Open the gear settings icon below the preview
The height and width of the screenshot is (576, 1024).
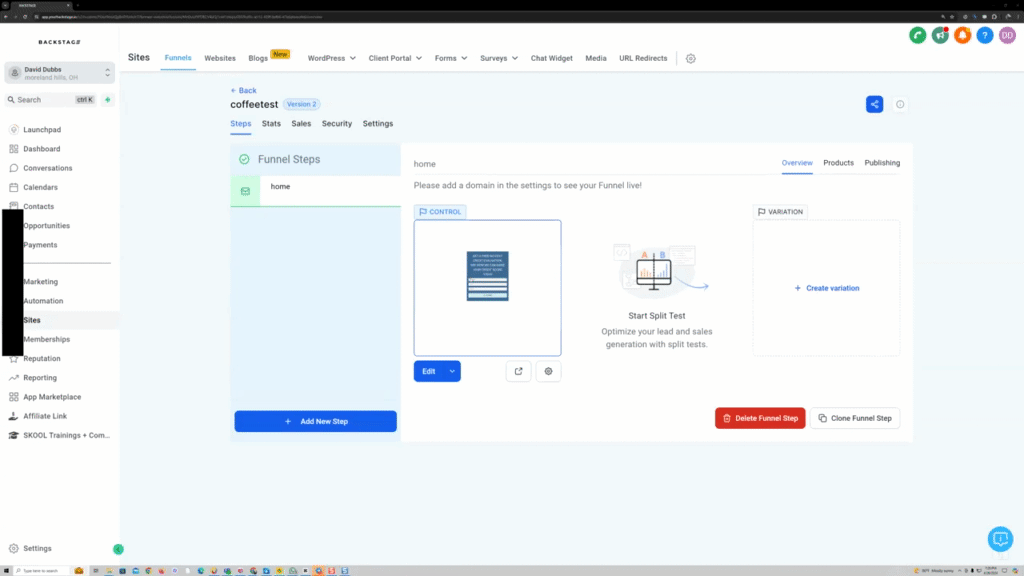(x=548, y=371)
